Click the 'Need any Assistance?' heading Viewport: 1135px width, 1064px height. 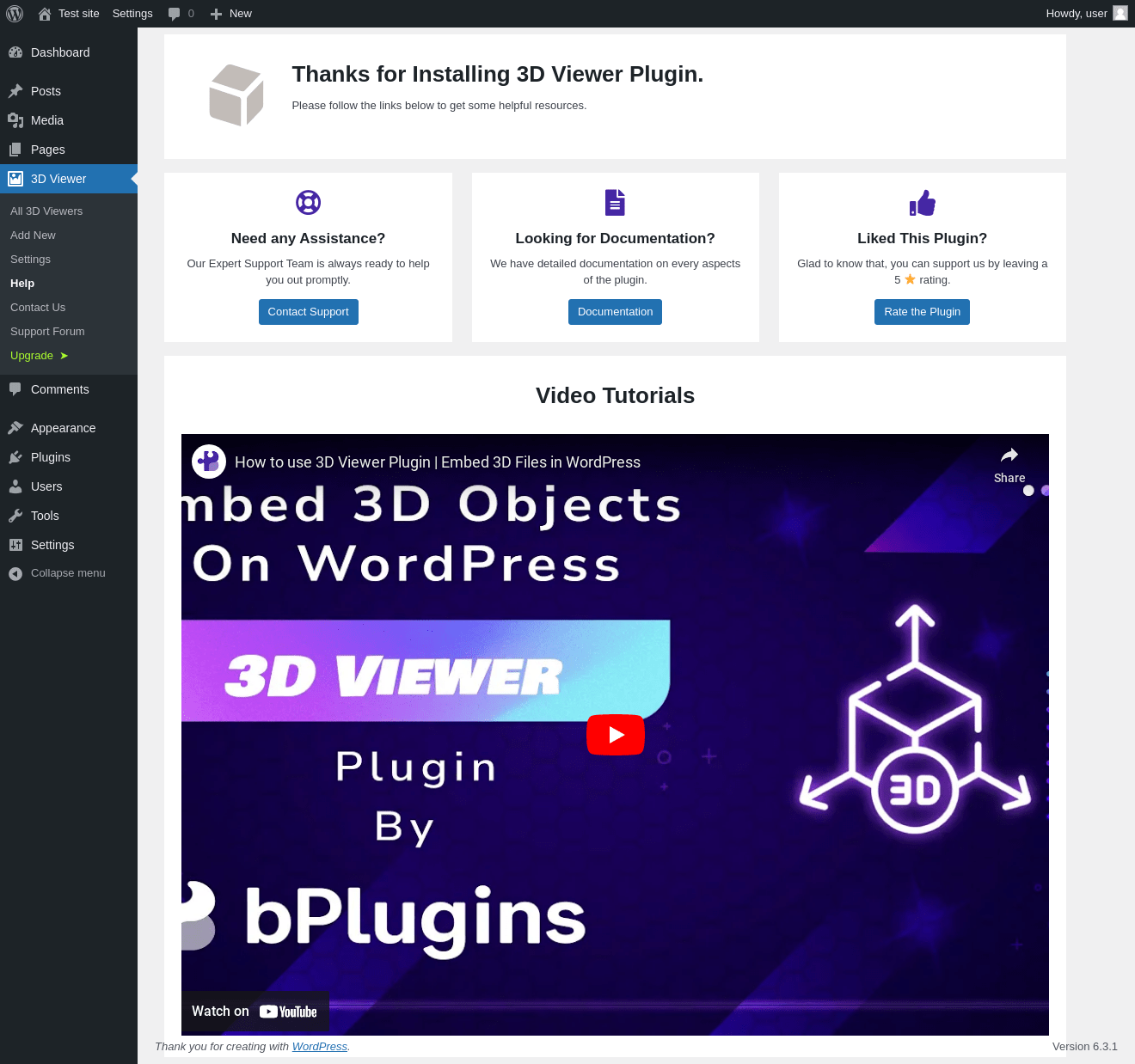tap(308, 238)
